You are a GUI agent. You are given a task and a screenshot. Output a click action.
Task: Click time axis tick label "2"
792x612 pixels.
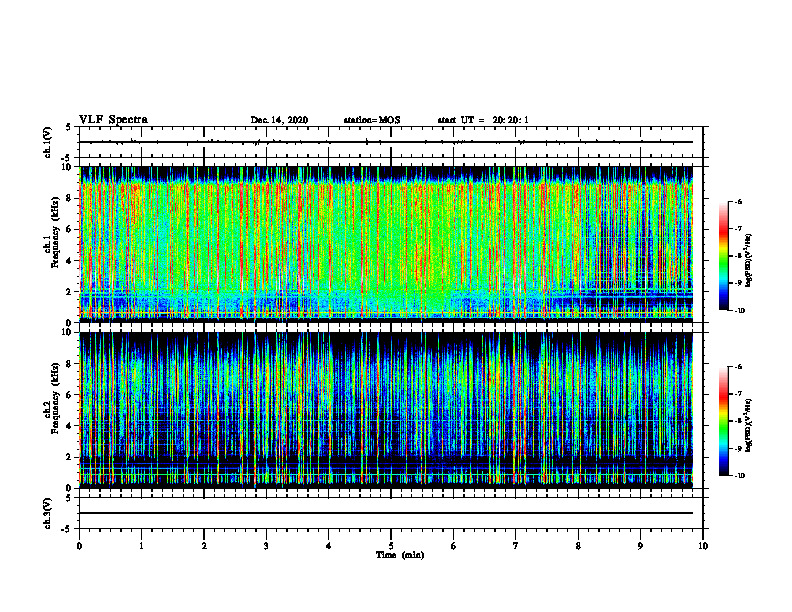(x=204, y=546)
